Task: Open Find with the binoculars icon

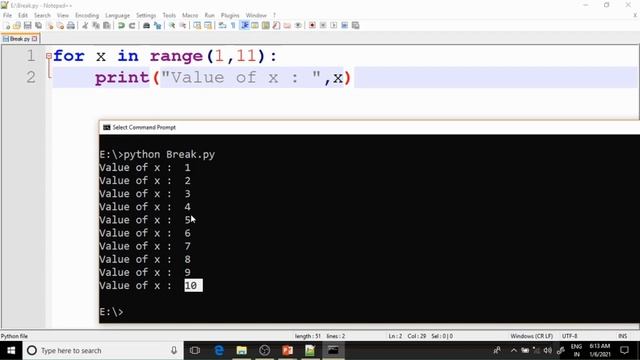Action: [x=147, y=26]
